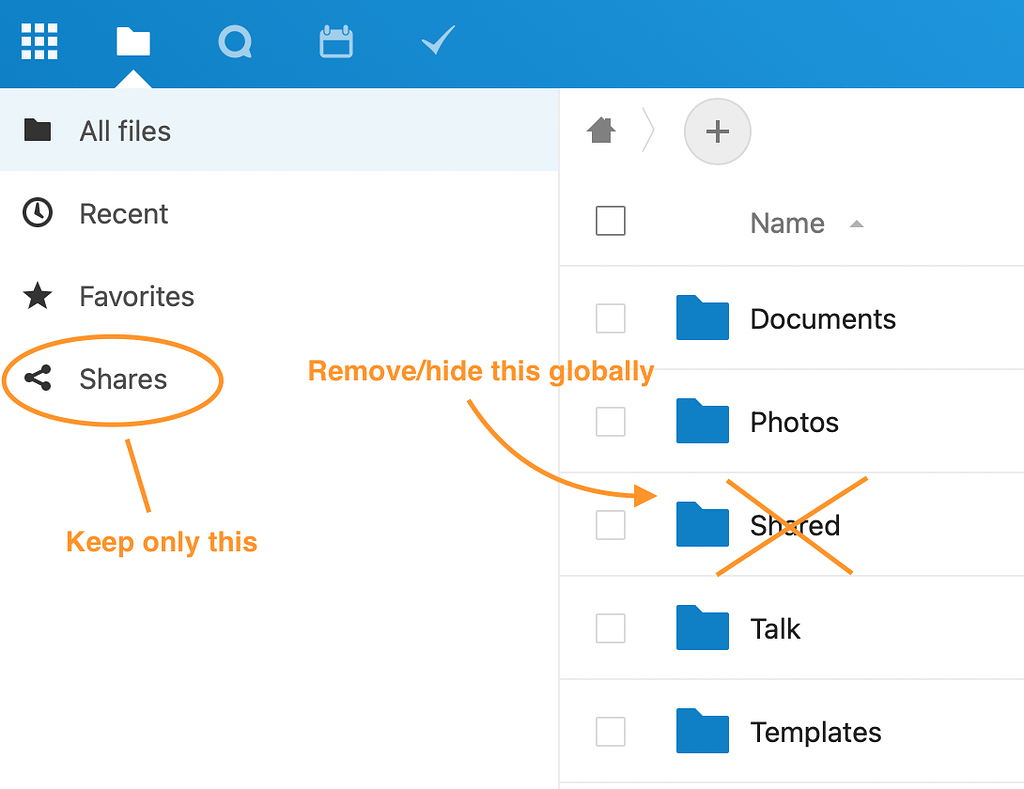1024x789 pixels.
Task: Check the Documents folder checkbox
Action: (610, 318)
